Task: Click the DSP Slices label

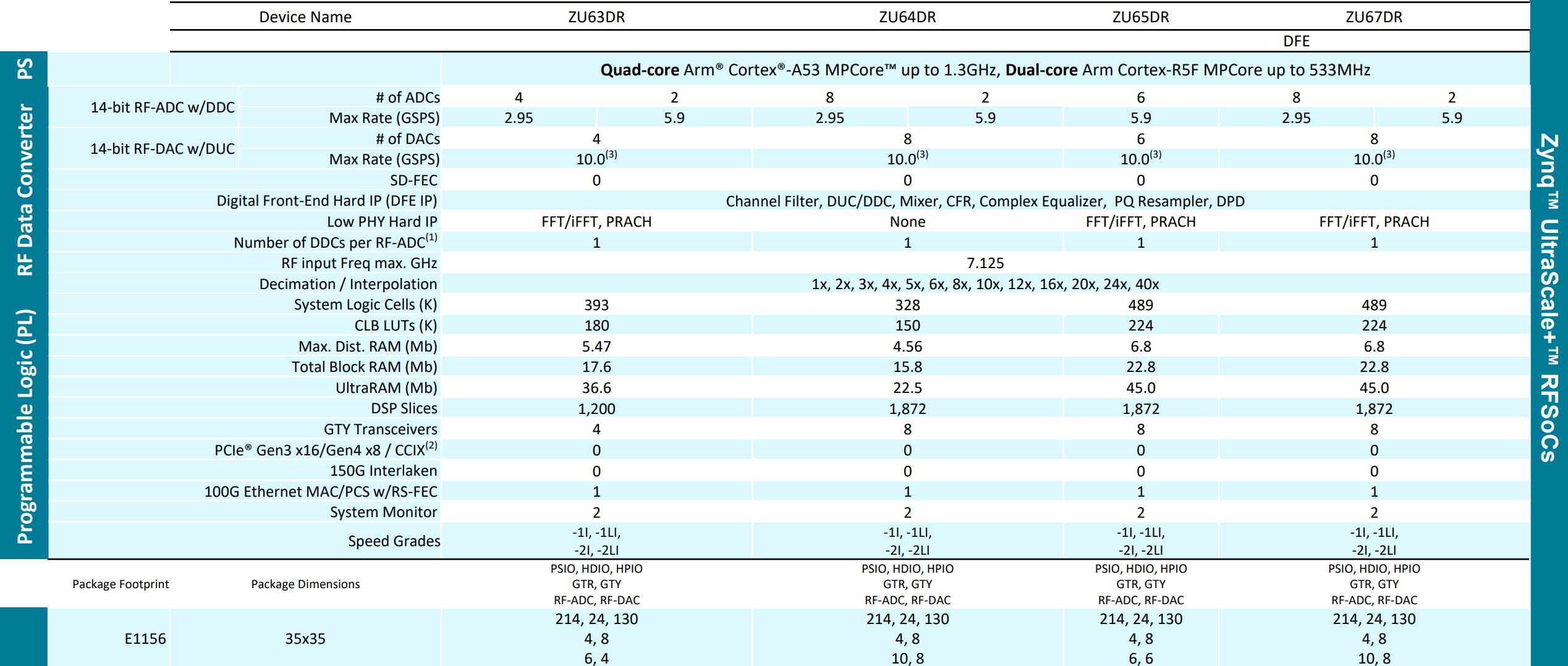Action: pyautogui.click(x=404, y=408)
